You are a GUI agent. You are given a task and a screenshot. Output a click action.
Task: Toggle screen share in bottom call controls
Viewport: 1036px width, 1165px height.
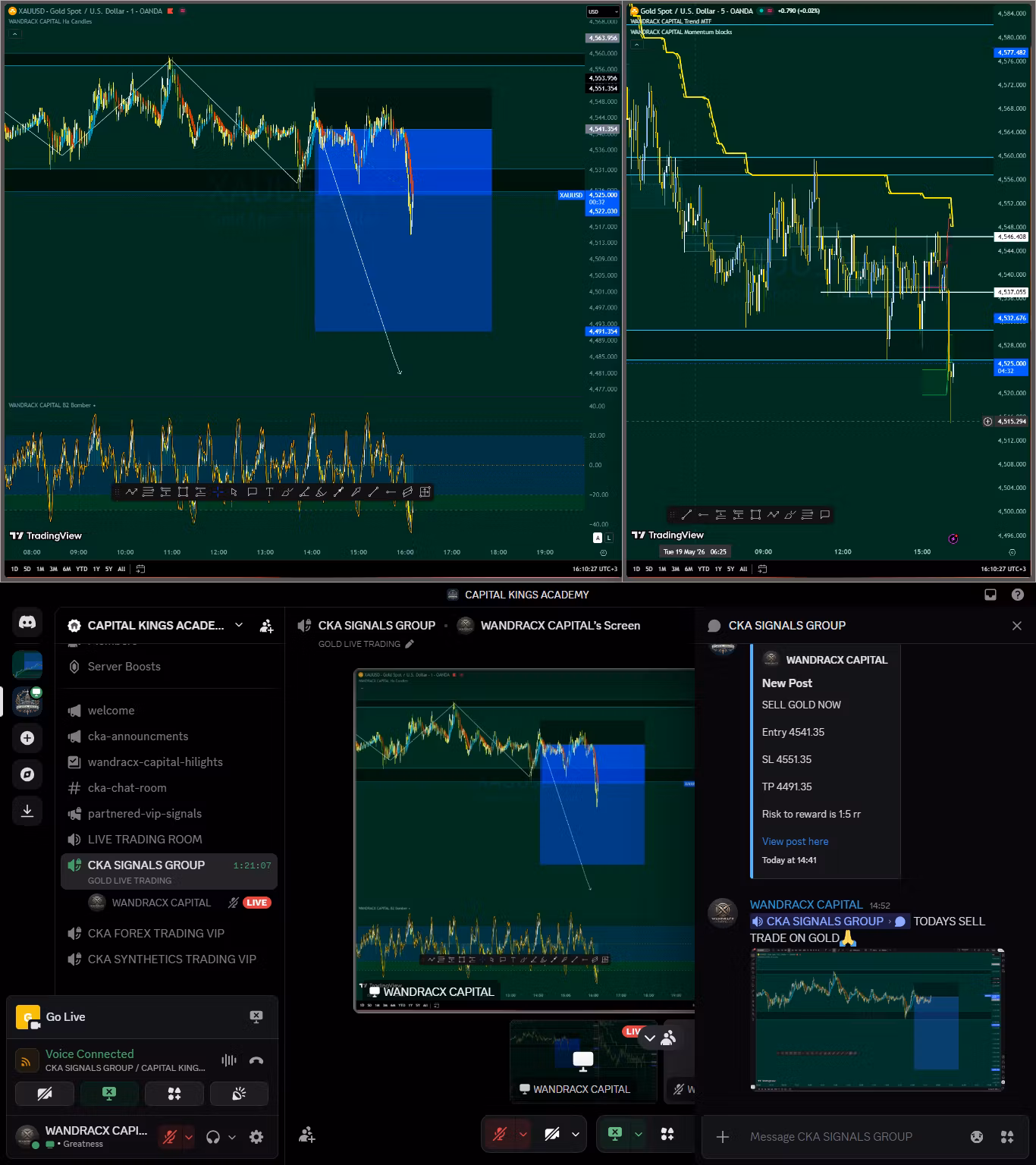[615, 1134]
